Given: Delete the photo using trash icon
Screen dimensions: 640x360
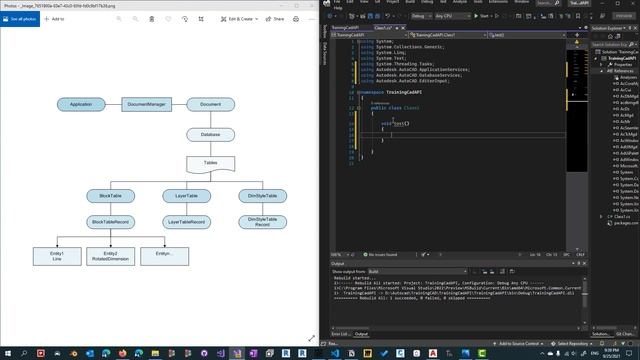Looking at the screenshot, I should (151, 19).
